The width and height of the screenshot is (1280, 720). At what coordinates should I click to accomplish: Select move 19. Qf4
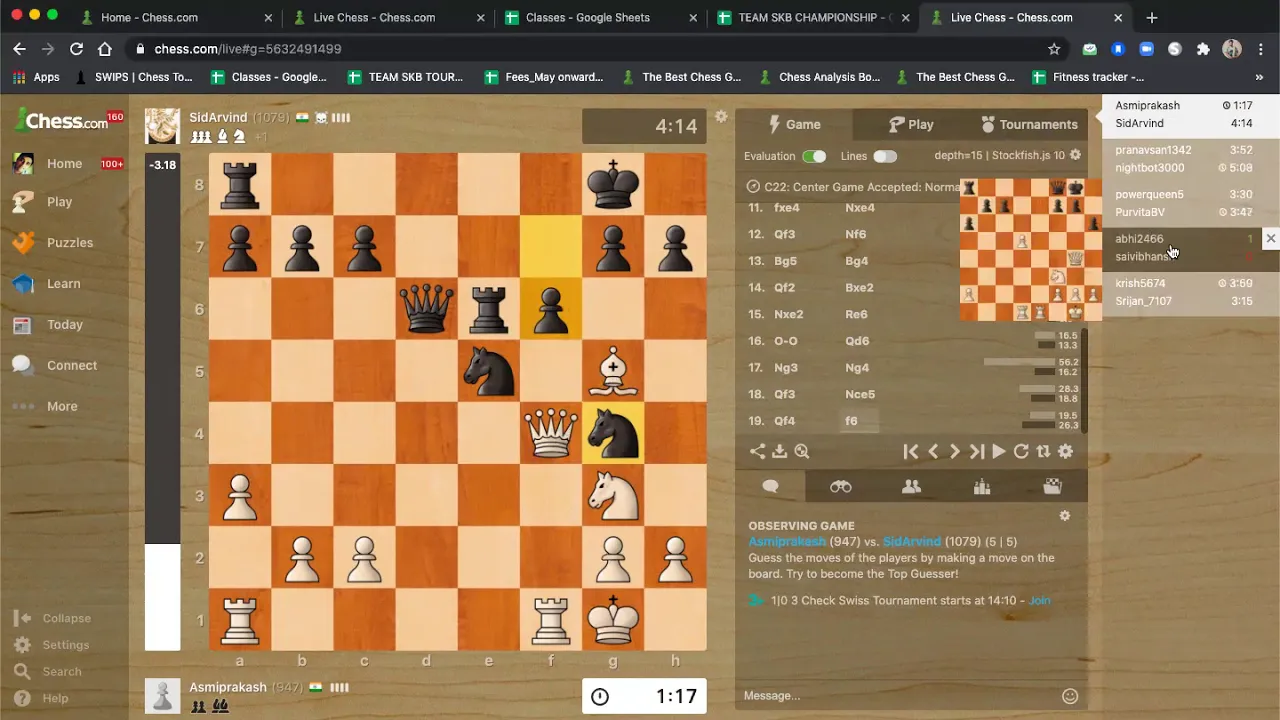(x=785, y=421)
